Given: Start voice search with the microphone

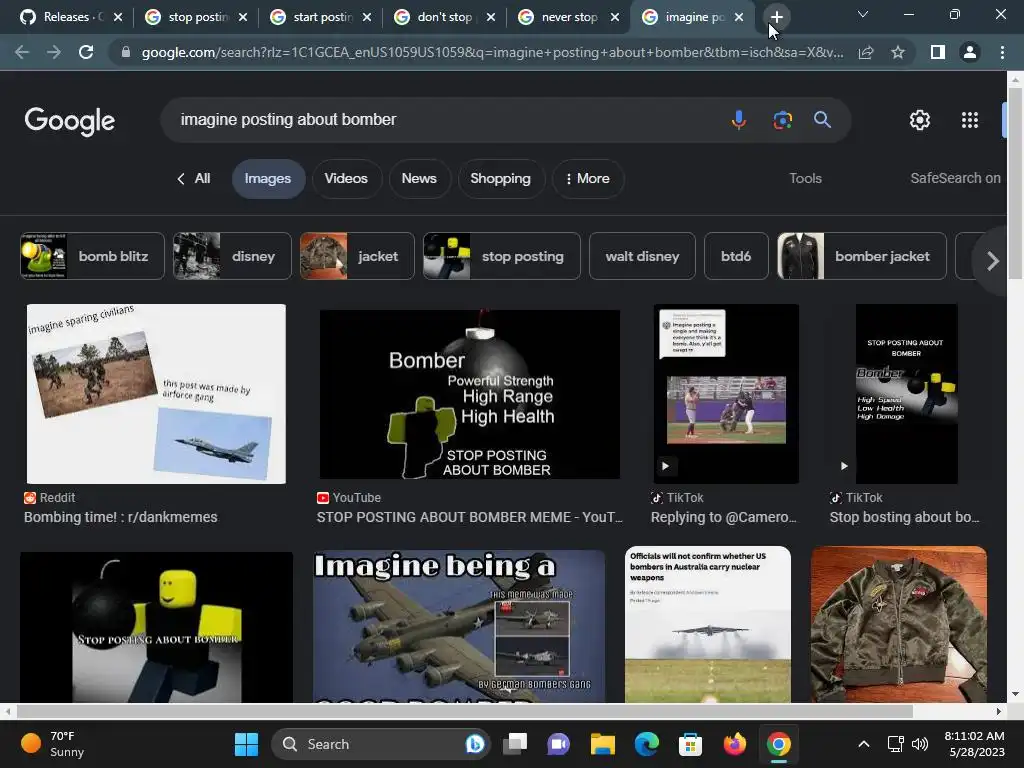Looking at the screenshot, I should (x=739, y=120).
